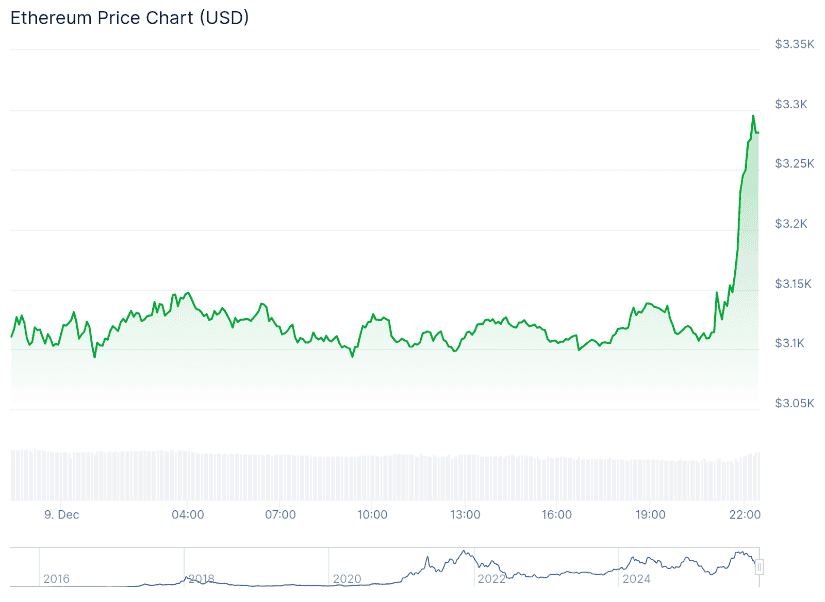The height and width of the screenshot is (602, 825).
Task: Click the 2024 label in the navigator
Action: [636, 578]
